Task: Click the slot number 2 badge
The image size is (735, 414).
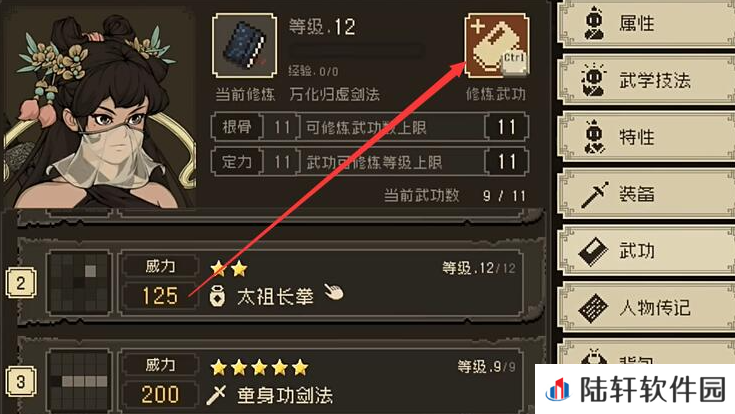Action: pyautogui.click(x=21, y=283)
